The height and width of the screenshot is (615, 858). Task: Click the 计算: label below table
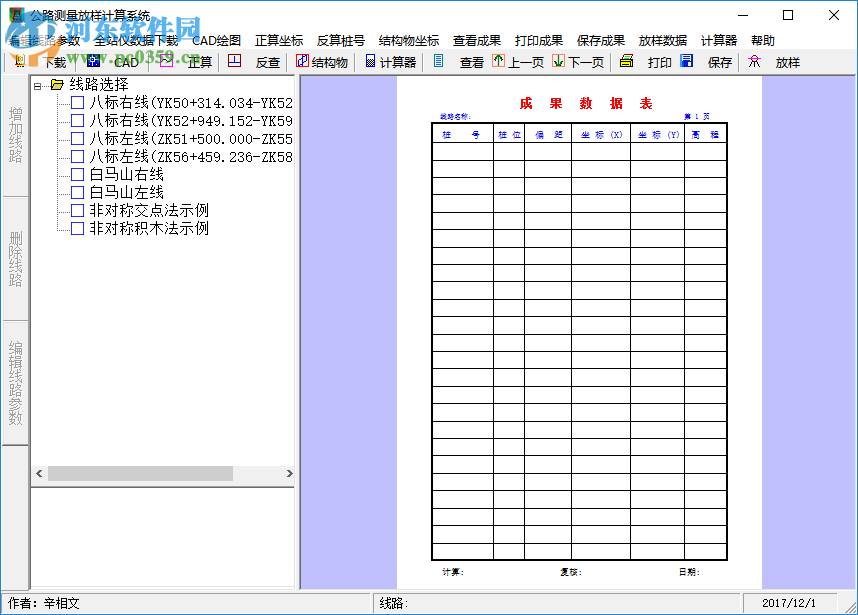(x=453, y=572)
